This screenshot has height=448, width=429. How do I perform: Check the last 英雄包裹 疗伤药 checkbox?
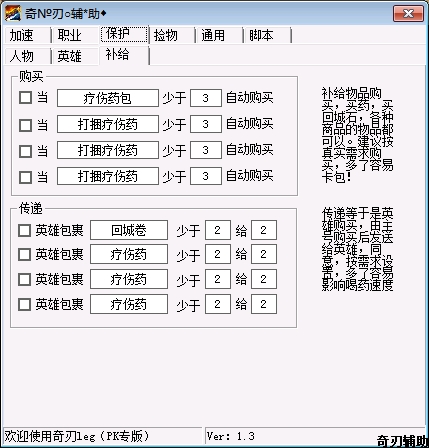click(24, 304)
